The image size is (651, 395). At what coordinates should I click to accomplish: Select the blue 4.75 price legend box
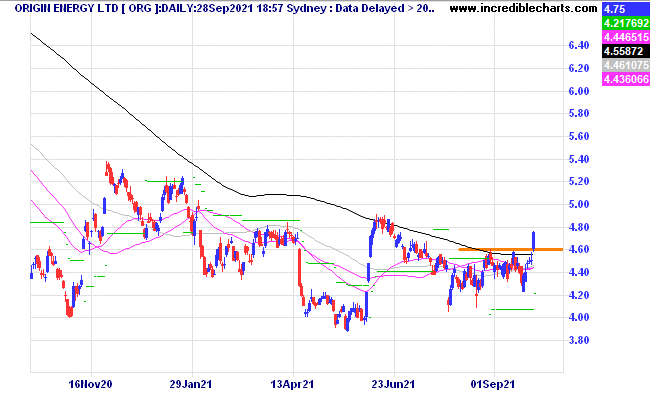click(x=625, y=9)
